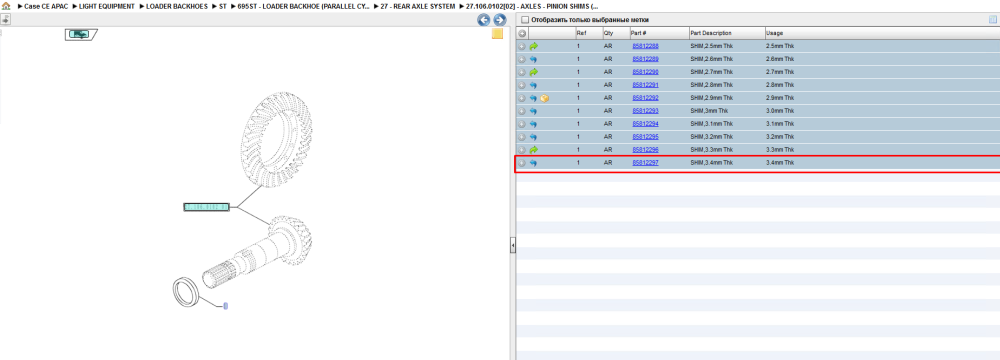The image size is (1000, 360).
Task: Collapse the parts panel with the splitter arrow
Action: pyautogui.click(x=513, y=246)
